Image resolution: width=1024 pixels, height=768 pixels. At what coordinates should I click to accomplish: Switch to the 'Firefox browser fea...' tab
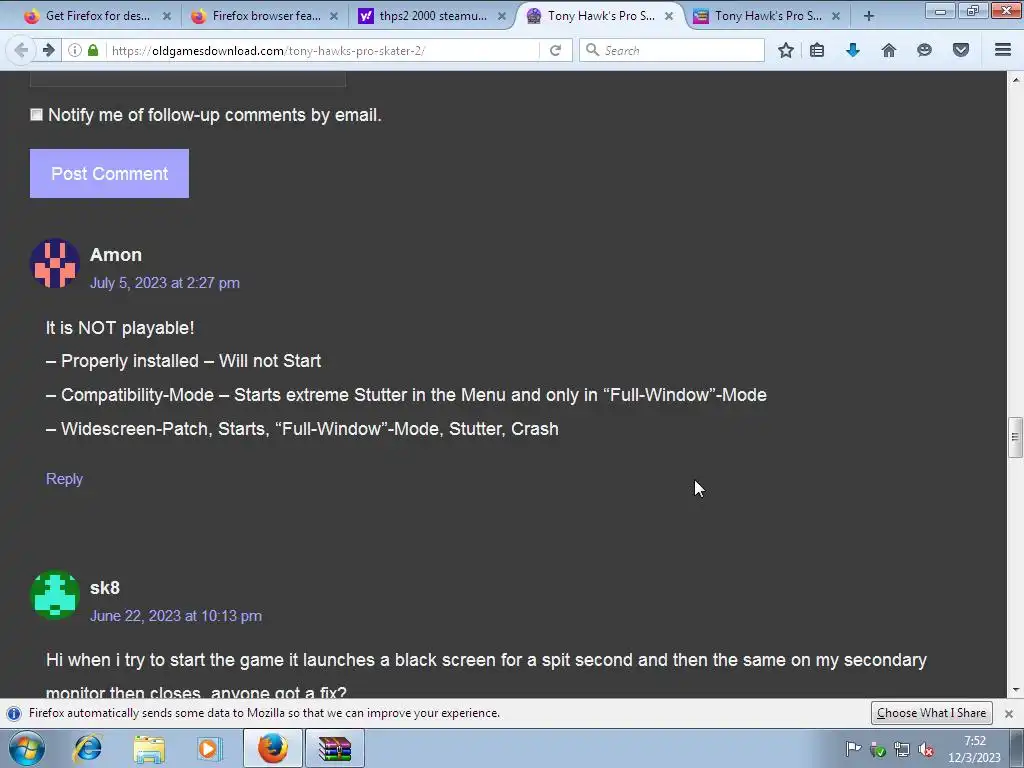[x=264, y=16]
